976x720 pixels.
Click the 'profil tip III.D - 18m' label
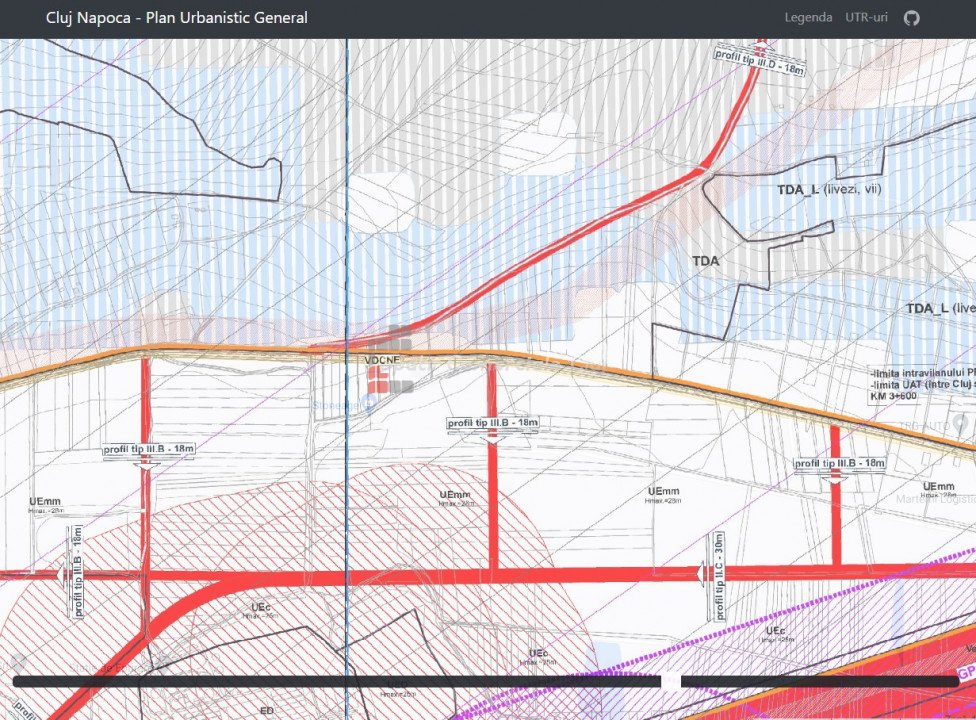pyautogui.click(x=760, y=61)
